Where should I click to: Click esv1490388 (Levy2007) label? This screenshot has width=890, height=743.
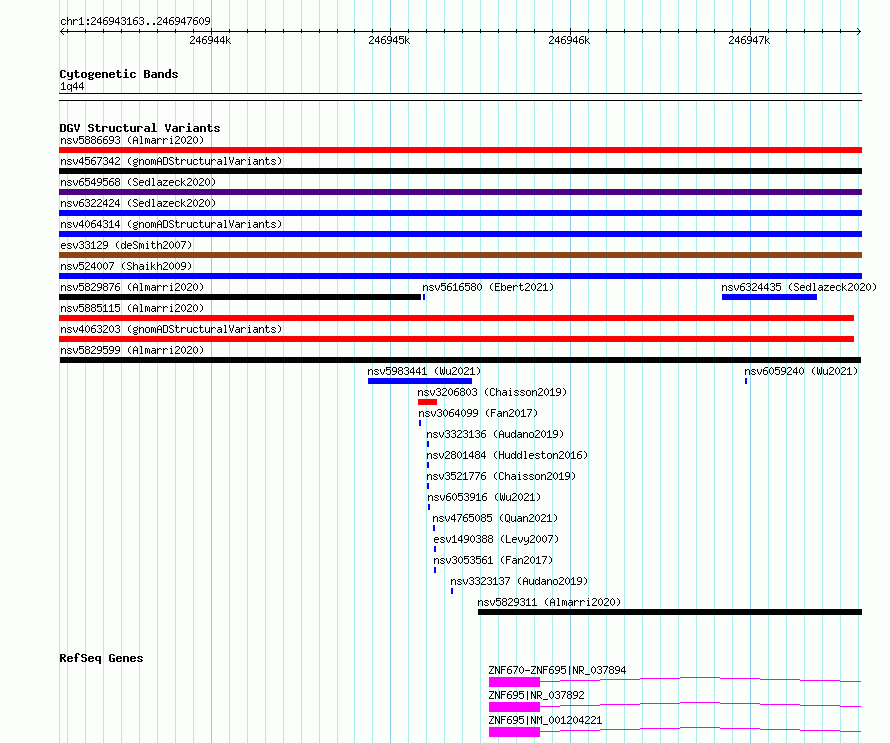(x=496, y=539)
